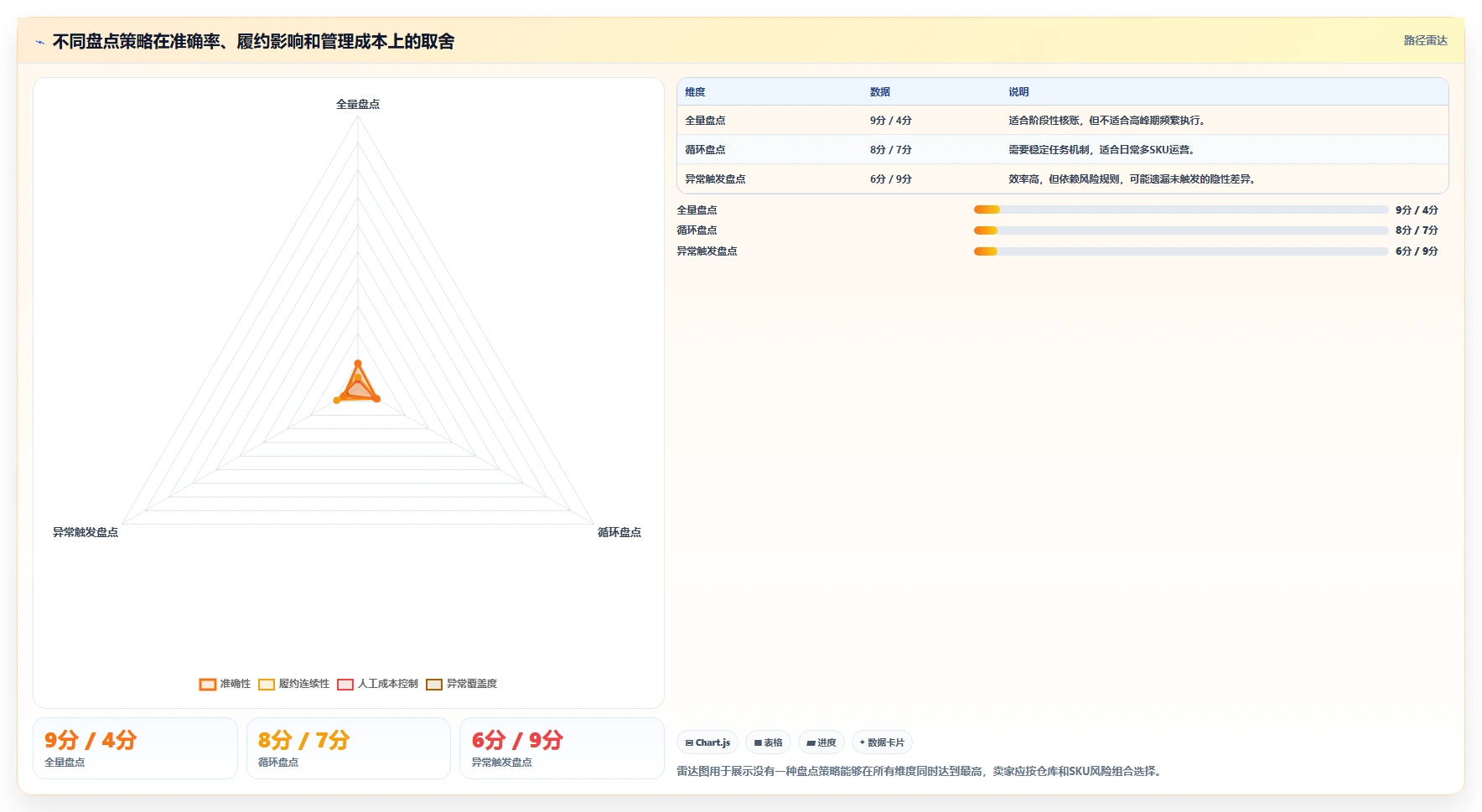Click the 数据卡片 tag
This screenshot has height=812, width=1482.
coord(882,742)
